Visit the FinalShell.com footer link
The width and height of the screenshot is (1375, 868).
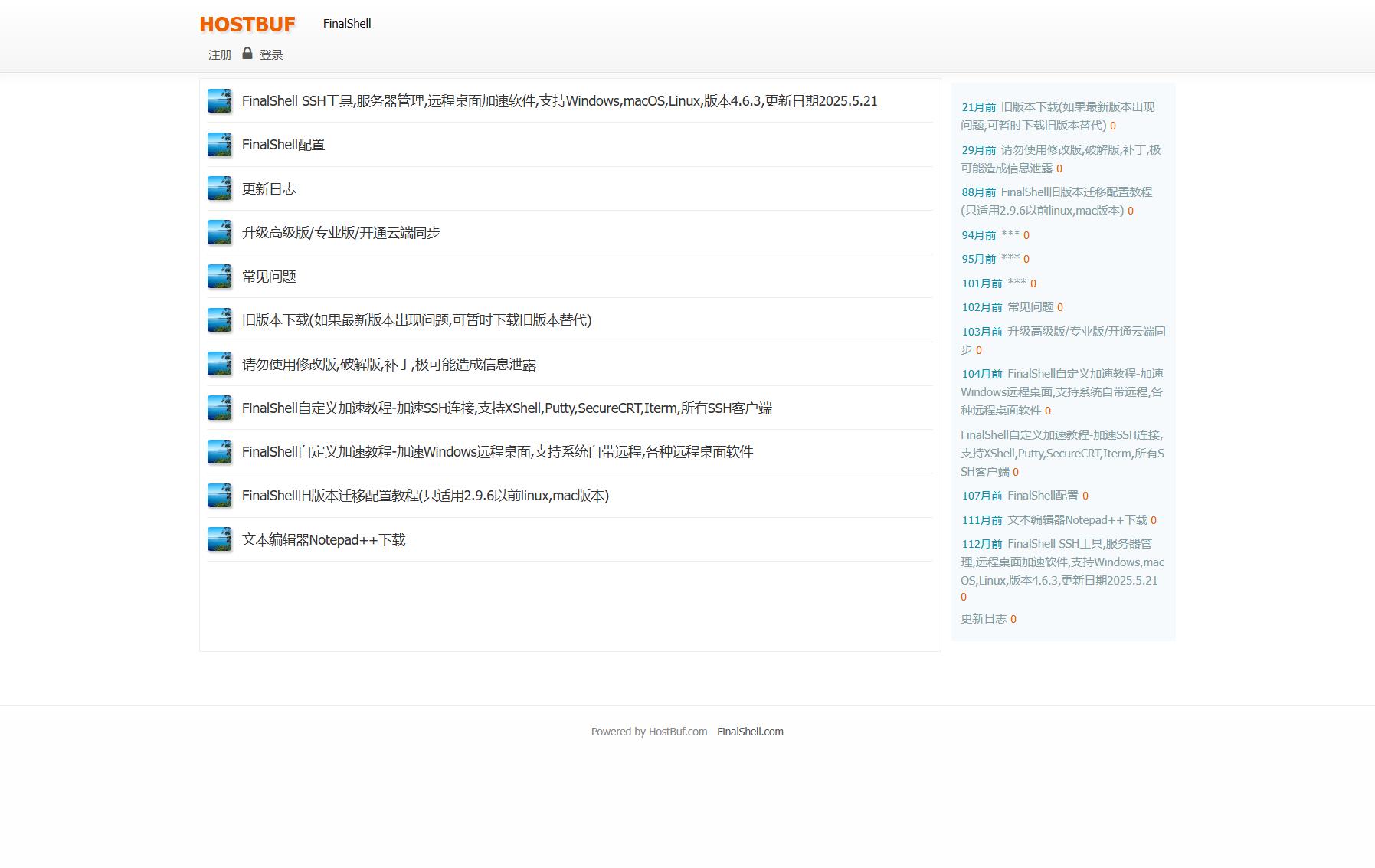coord(750,732)
